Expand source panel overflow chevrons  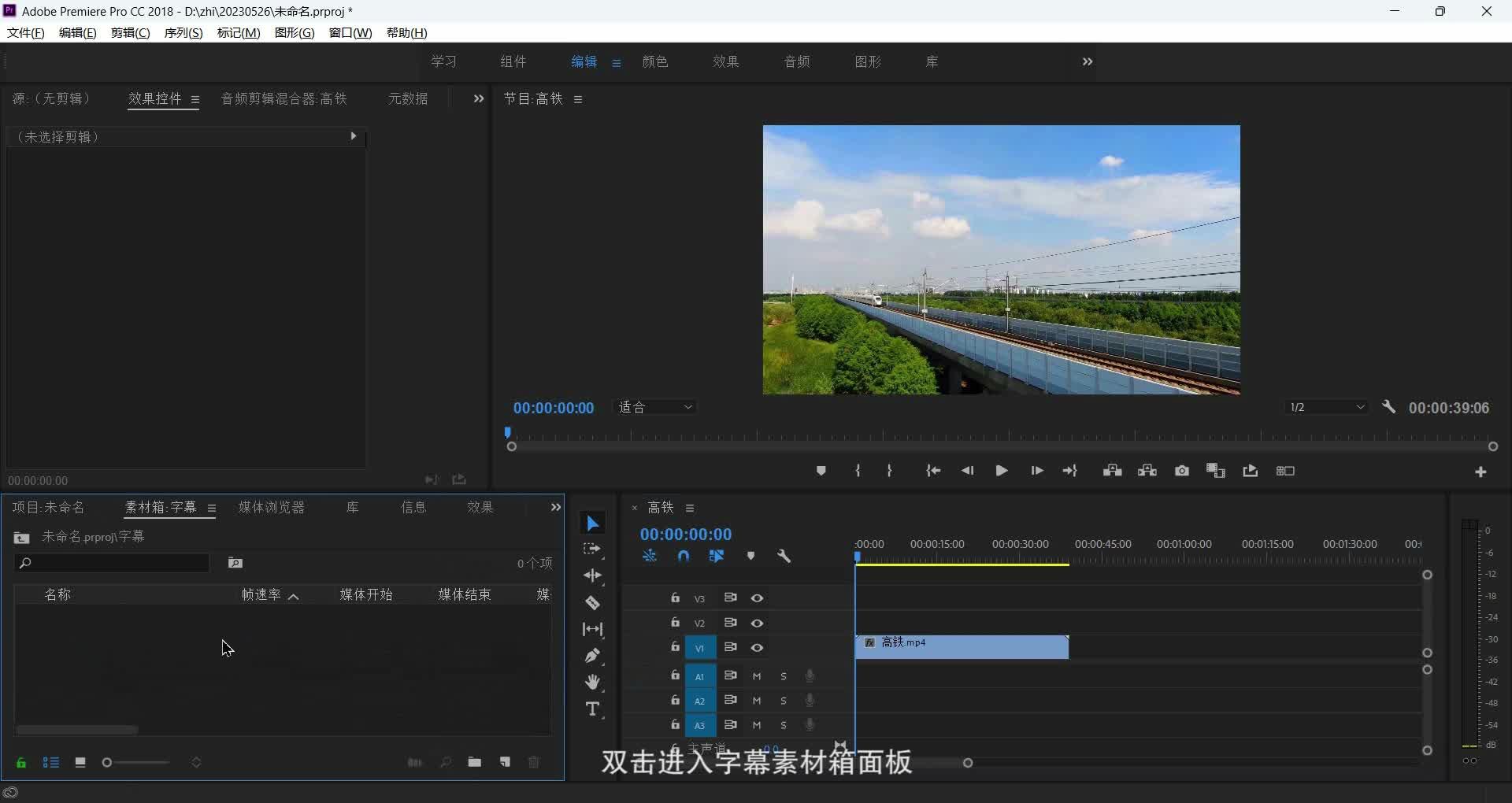[x=478, y=98]
